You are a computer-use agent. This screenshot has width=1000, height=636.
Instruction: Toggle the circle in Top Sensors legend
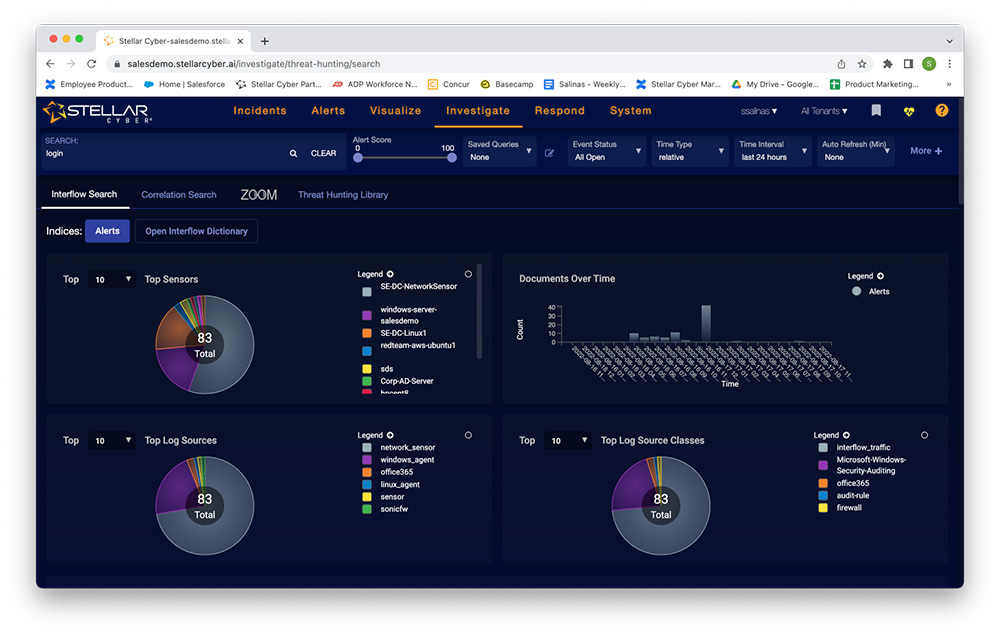click(x=468, y=273)
